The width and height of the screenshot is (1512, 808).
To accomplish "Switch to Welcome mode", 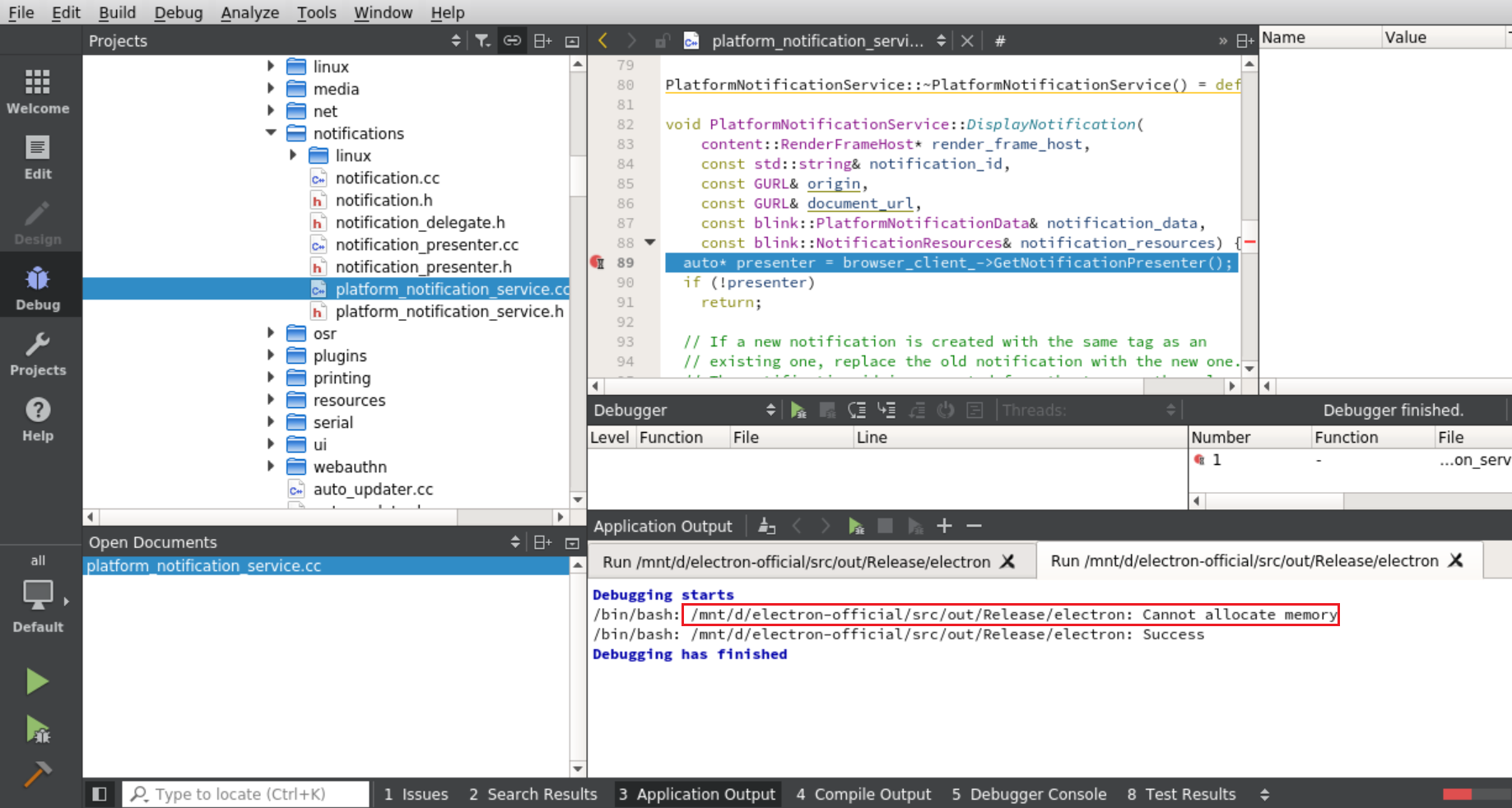I will point(37,91).
